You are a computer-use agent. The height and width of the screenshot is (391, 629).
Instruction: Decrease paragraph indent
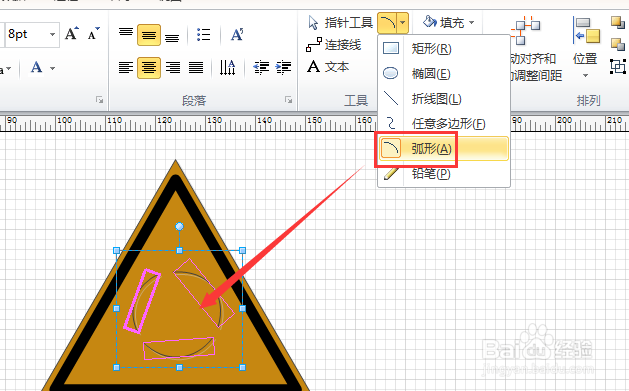point(261,67)
